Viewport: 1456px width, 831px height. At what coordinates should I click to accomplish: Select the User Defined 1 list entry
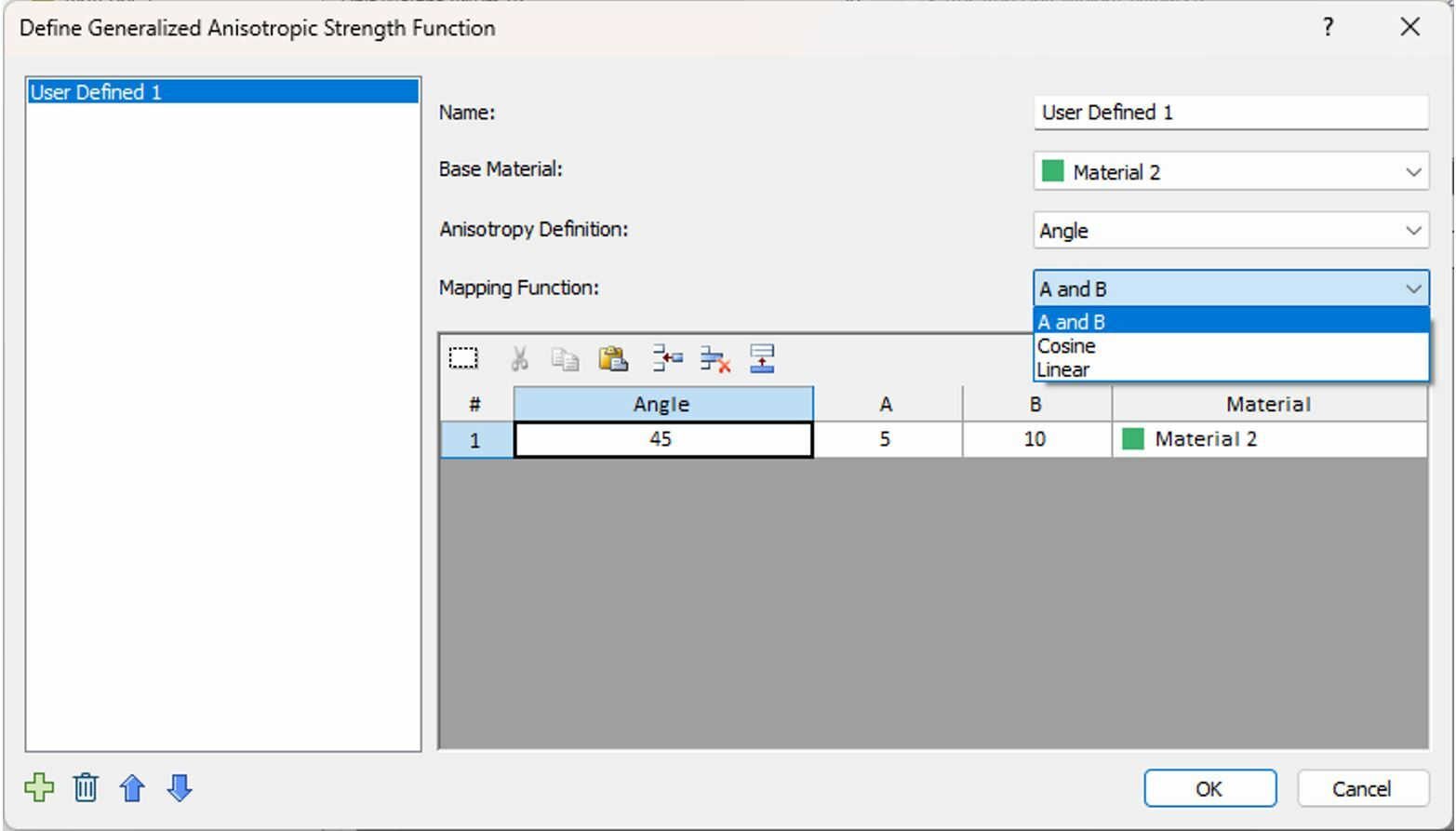[x=223, y=91]
